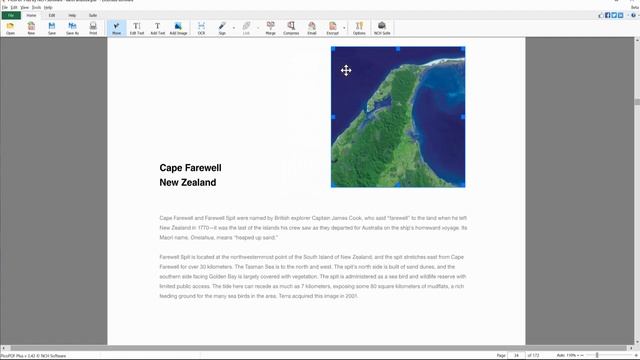Open the Merge tool
The height and width of the screenshot is (360, 640).
[x=270, y=28]
